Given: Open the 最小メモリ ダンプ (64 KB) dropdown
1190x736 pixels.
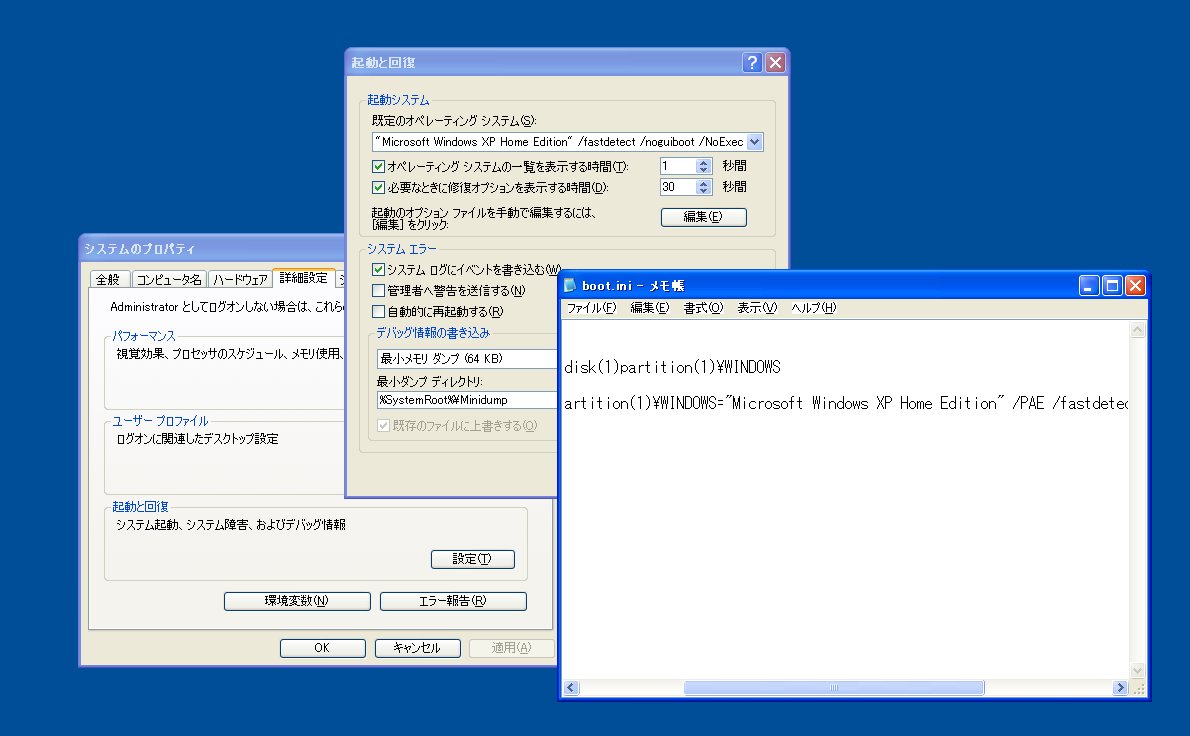Looking at the screenshot, I should click(x=467, y=358).
